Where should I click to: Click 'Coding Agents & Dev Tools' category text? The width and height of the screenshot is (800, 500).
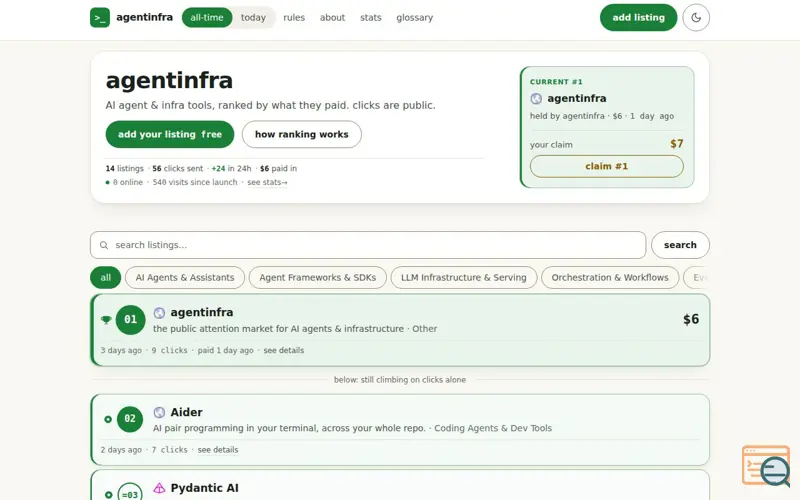[493, 428]
